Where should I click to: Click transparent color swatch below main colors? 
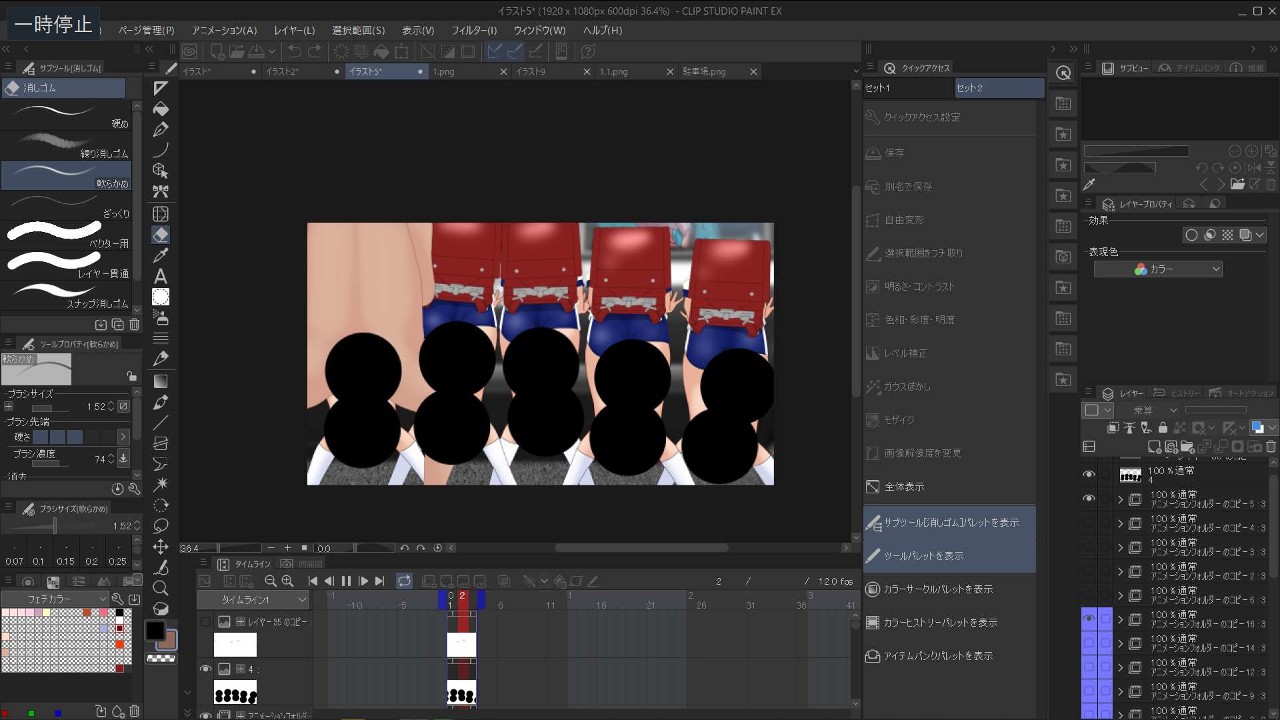click(160, 659)
